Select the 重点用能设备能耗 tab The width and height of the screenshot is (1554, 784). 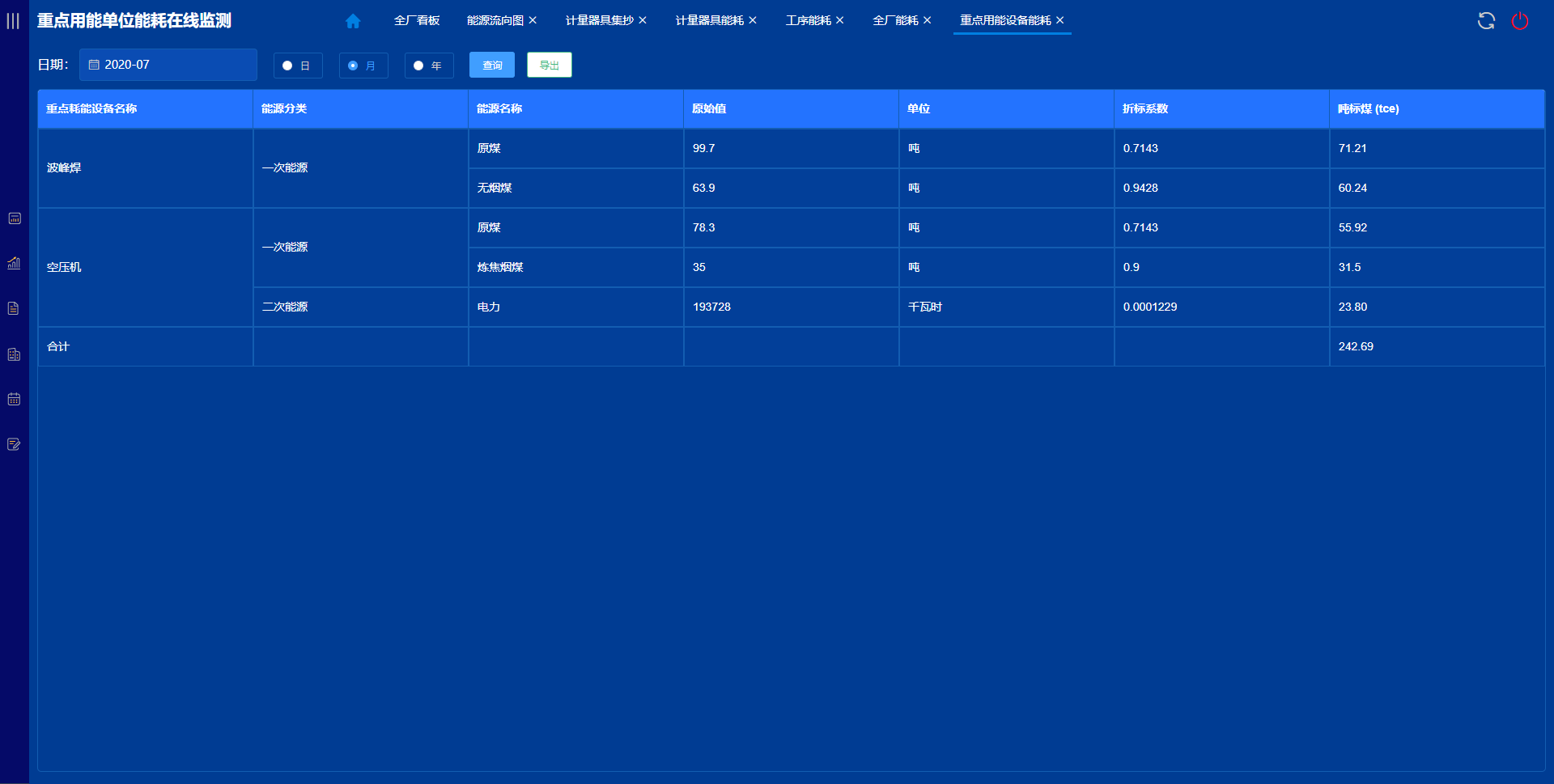point(1006,20)
